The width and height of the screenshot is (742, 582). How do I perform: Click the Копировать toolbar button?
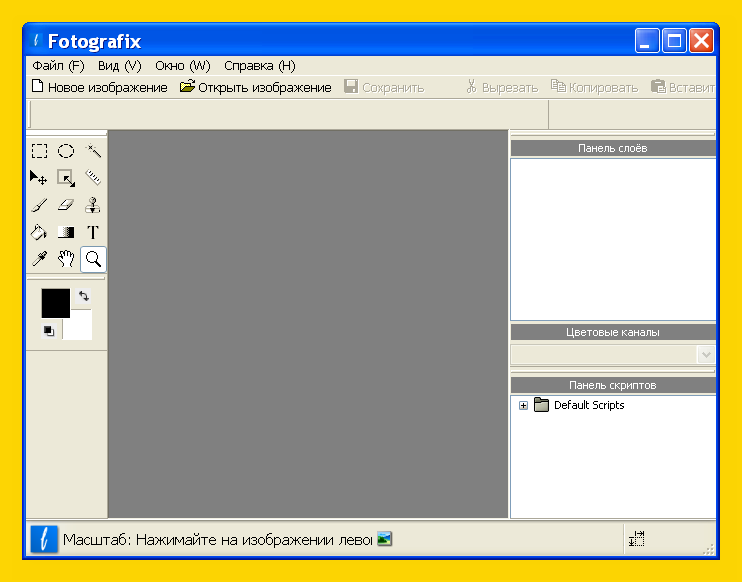click(x=594, y=88)
